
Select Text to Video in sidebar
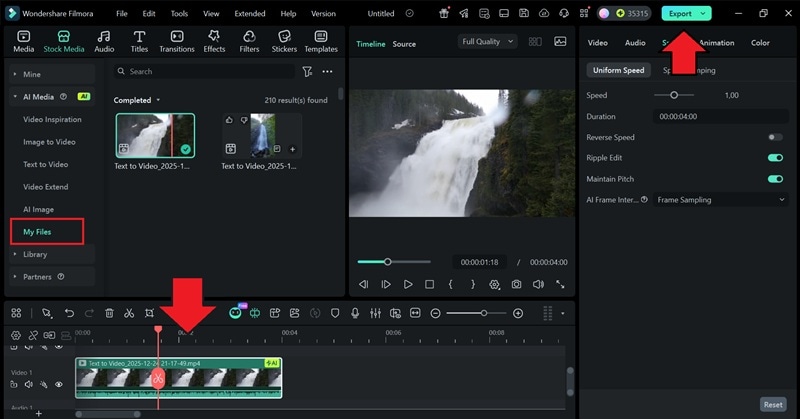point(45,164)
